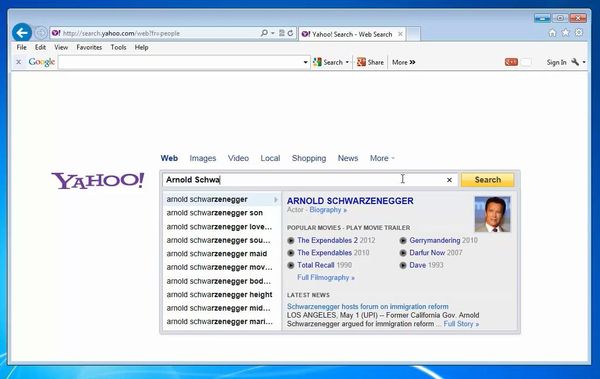Open the View menu
The width and height of the screenshot is (600, 379).
(61, 47)
